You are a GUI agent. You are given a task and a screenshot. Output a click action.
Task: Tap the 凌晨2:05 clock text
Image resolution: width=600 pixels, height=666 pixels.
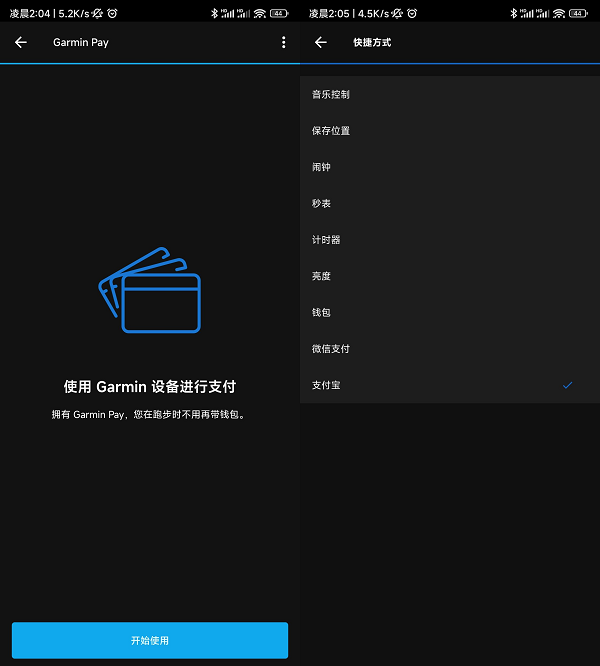[329, 14]
